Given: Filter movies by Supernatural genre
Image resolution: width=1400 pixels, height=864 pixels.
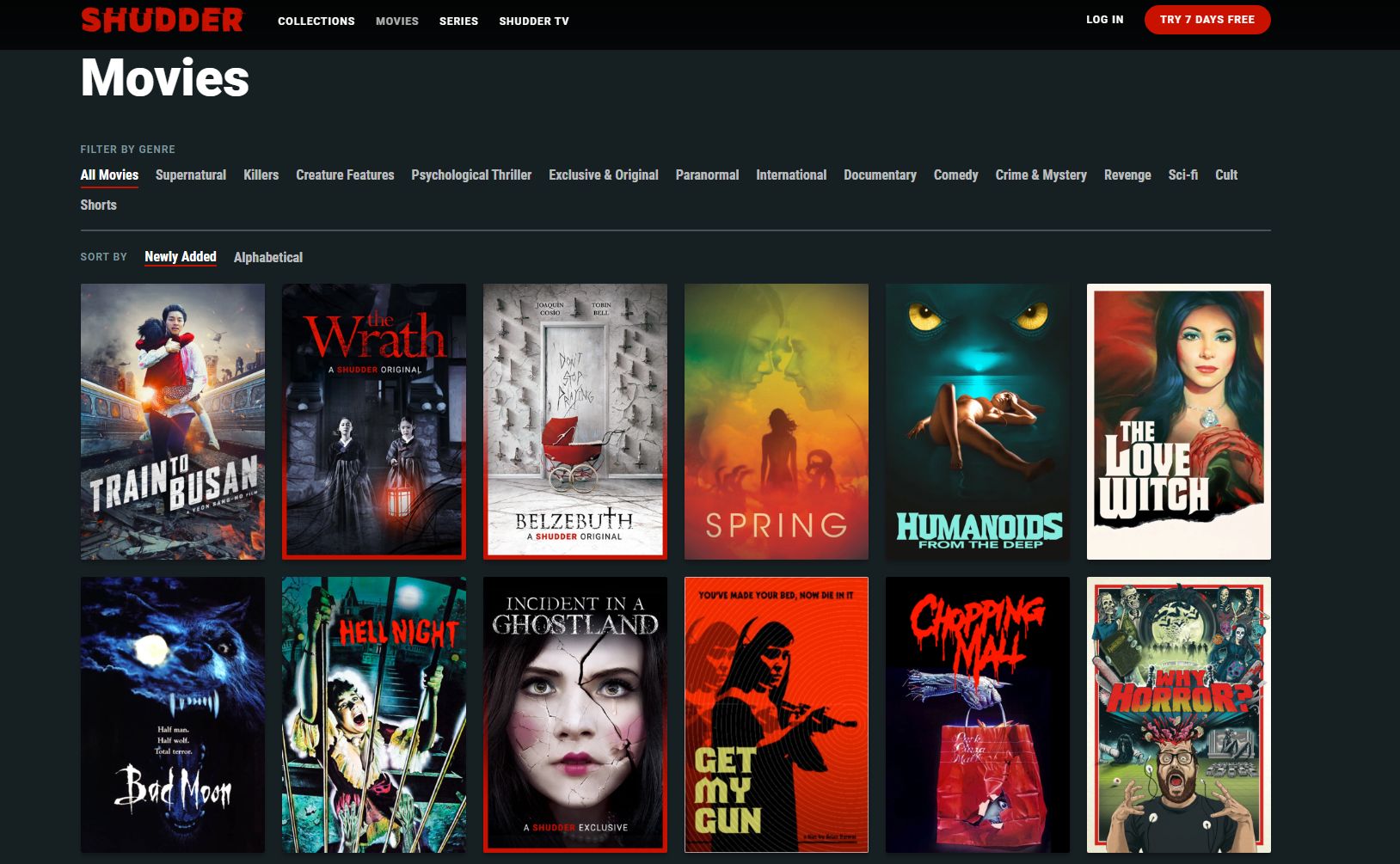Looking at the screenshot, I should click(x=190, y=175).
